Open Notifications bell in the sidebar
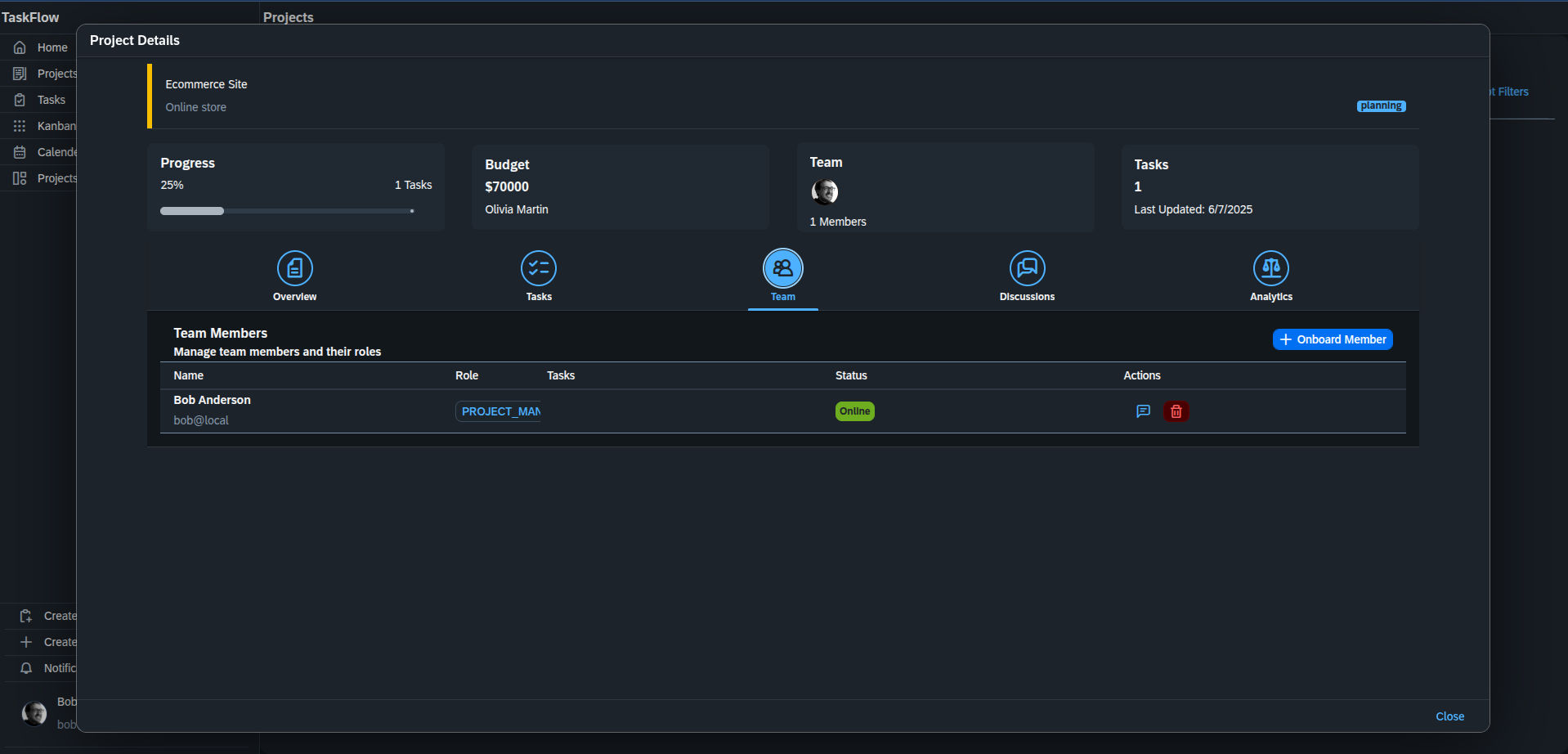 click(26, 668)
